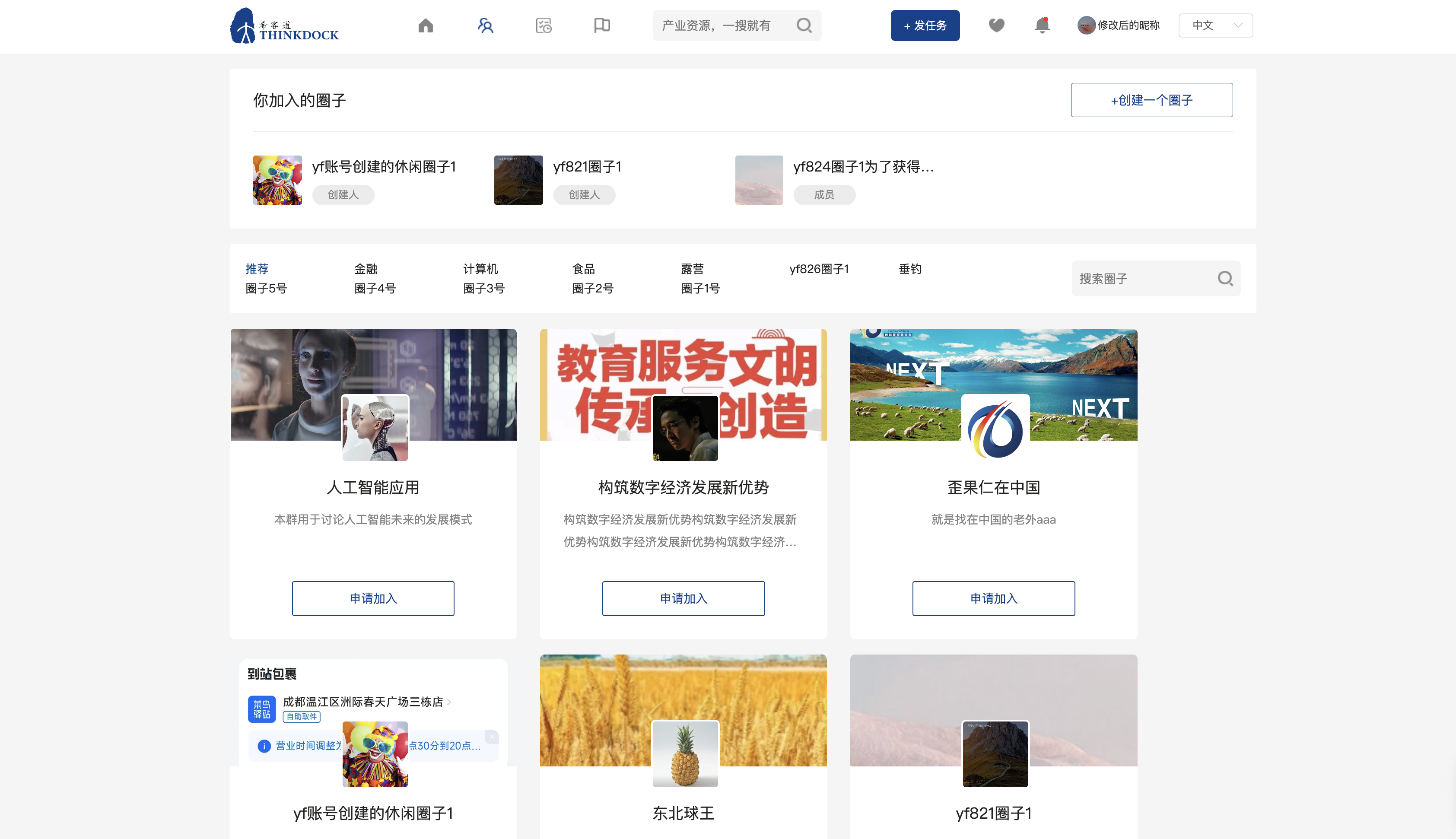Click 成都温江区洲际春天广场三栋店 chevron
This screenshot has width=1456, height=839.
point(449,702)
